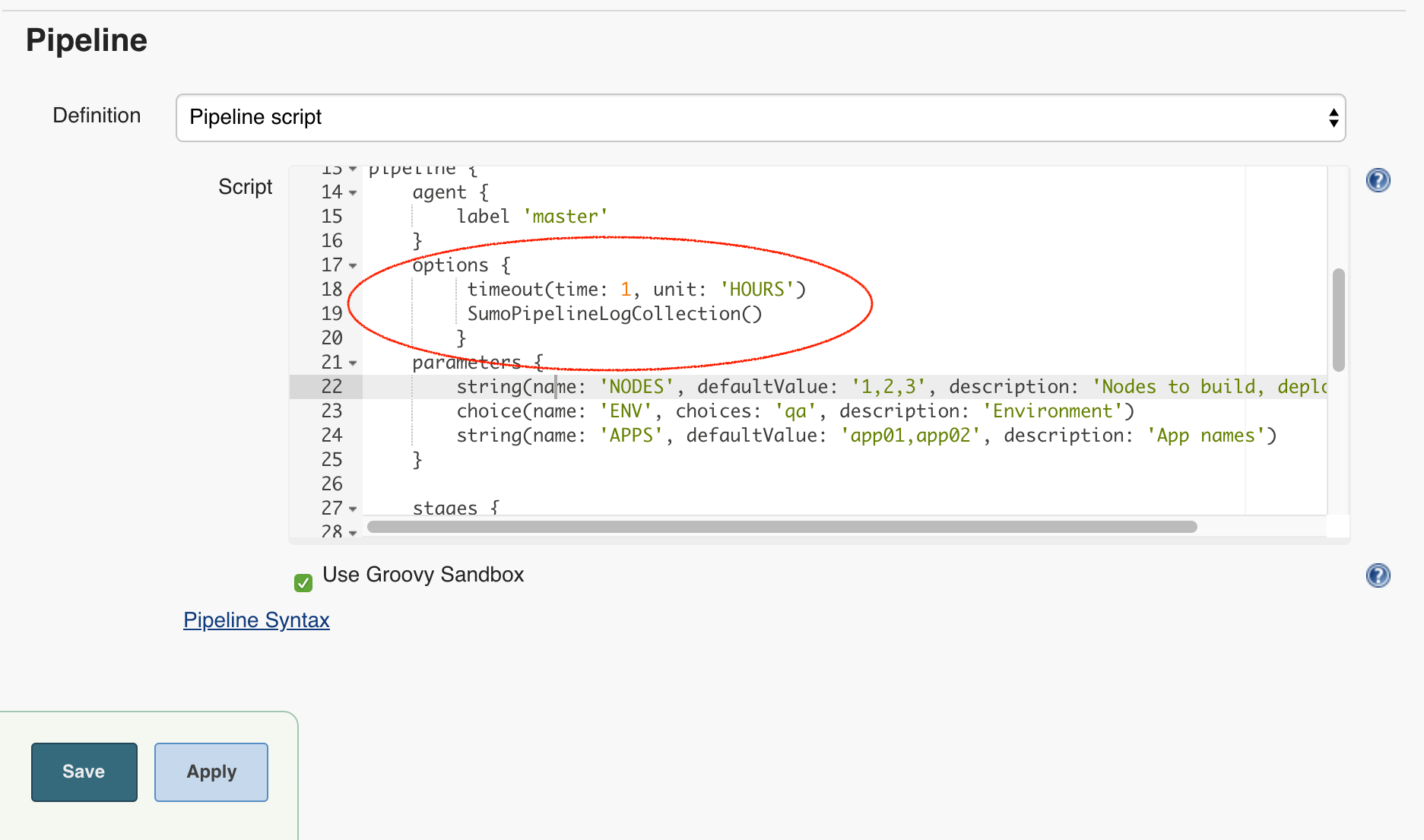Click the 'ENV' string on line 23

626,411
